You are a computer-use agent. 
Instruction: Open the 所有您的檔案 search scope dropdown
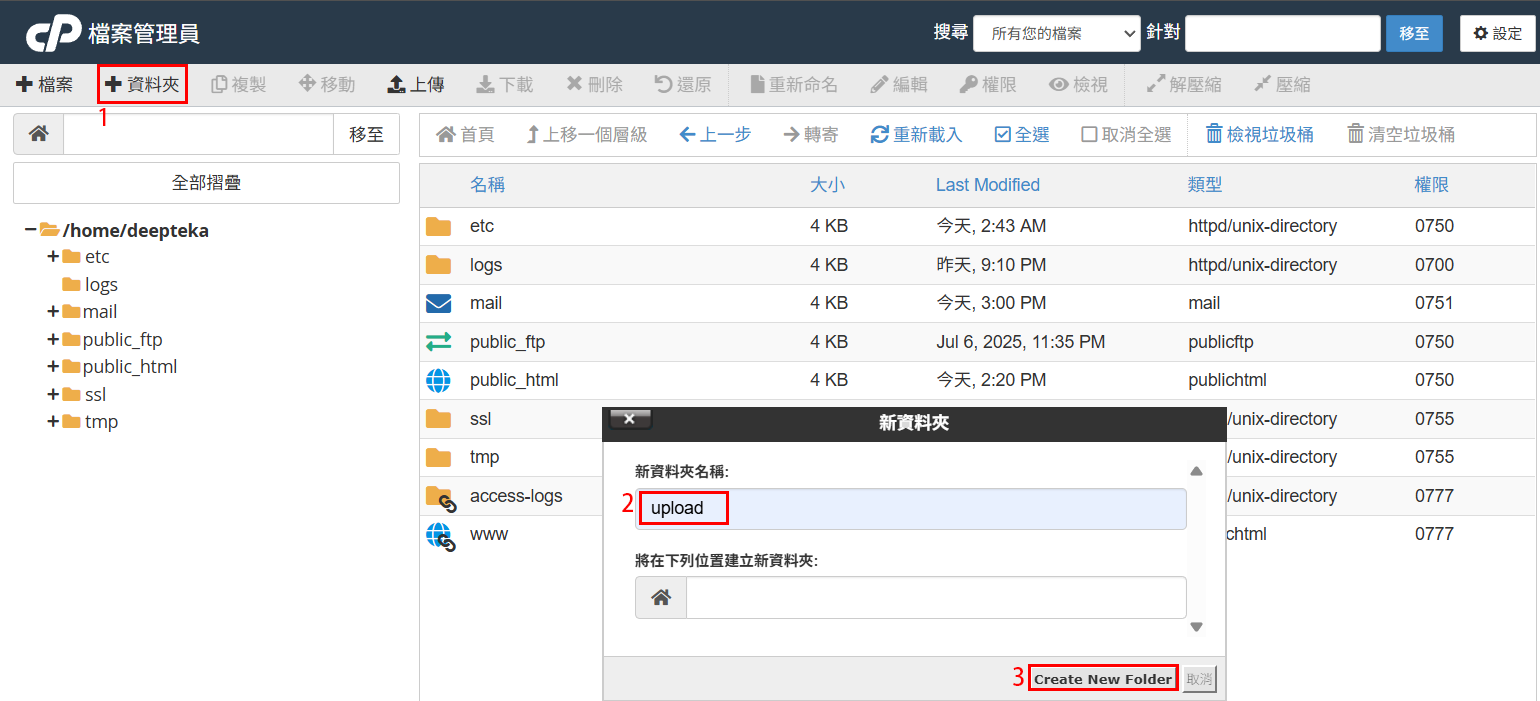tap(1056, 33)
